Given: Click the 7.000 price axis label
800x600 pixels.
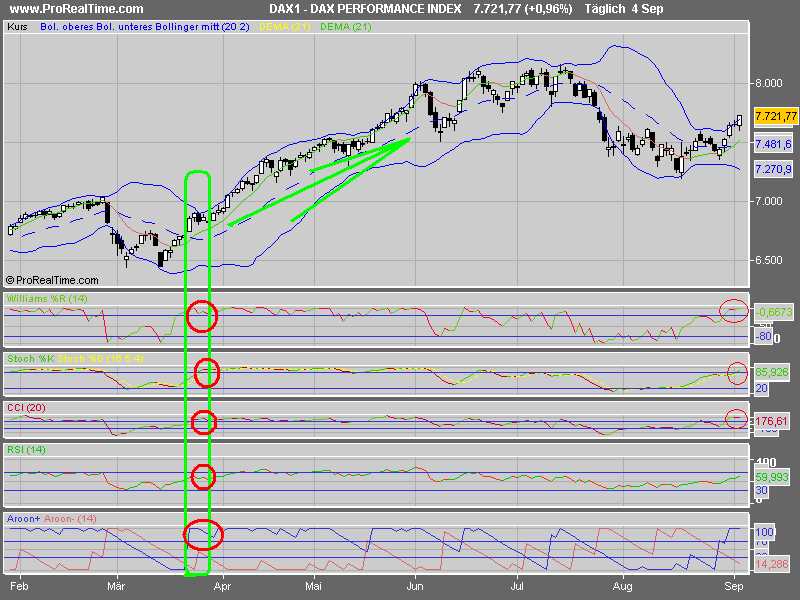Looking at the screenshot, I should [768, 201].
